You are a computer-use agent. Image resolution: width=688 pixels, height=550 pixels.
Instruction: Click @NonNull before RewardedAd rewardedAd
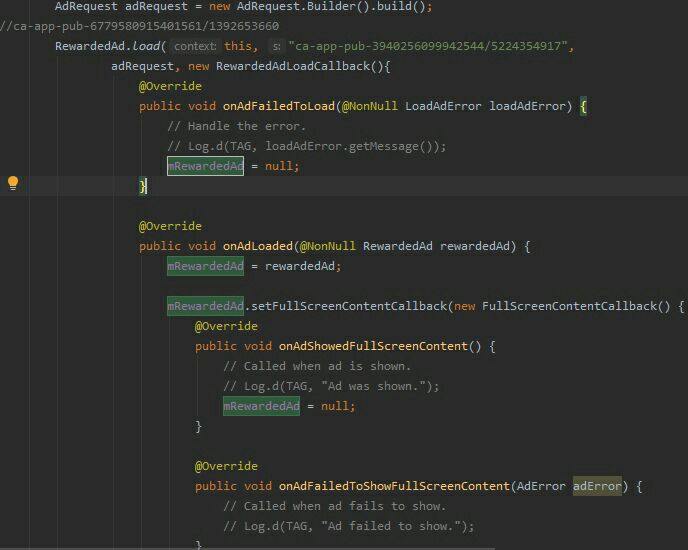[327, 246]
